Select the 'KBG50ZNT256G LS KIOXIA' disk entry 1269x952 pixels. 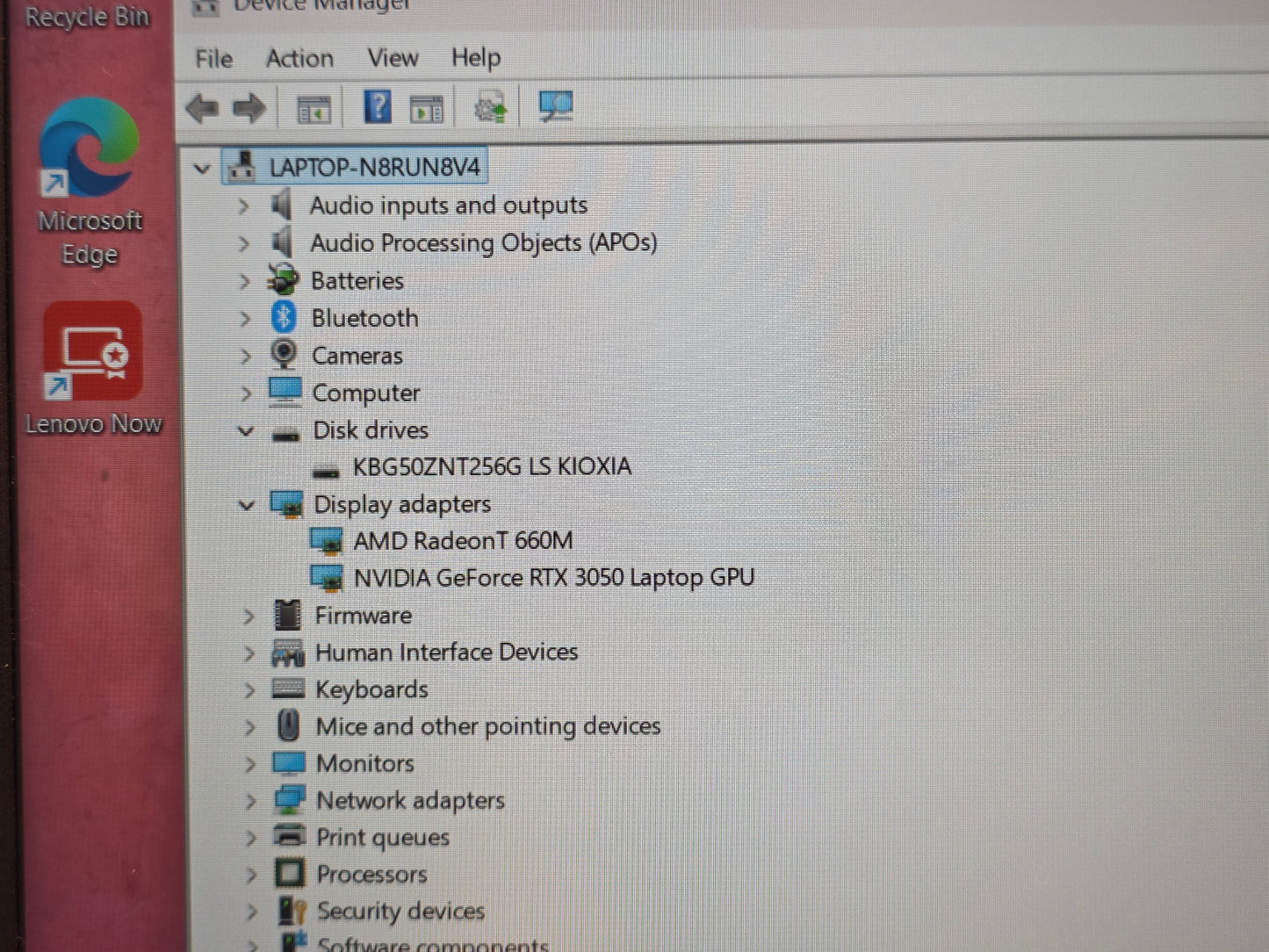(492, 466)
